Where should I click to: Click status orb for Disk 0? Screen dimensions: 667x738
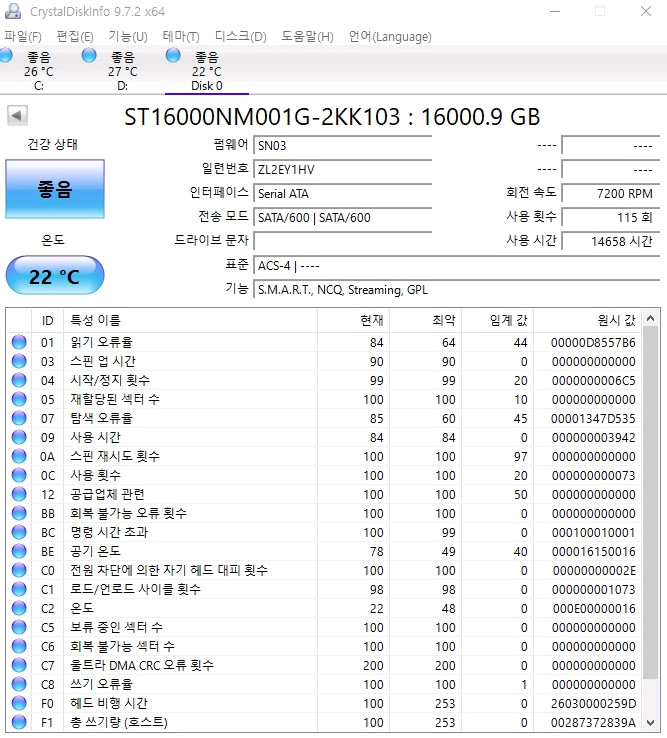173,56
